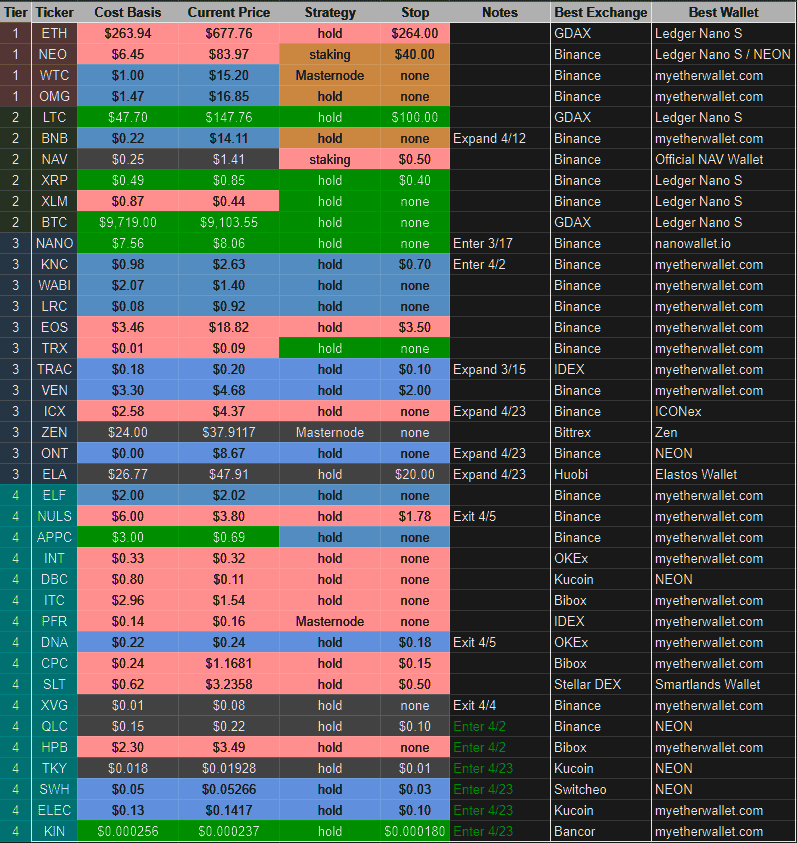The image size is (797, 843).
Task: Click the TRX ticker cell
Action: tap(54, 348)
